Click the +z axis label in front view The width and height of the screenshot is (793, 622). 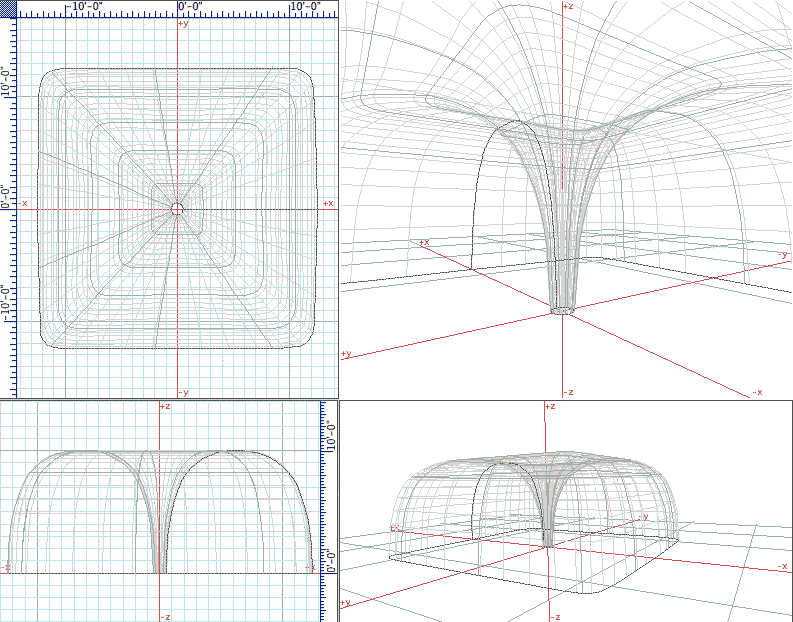click(x=166, y=407)
